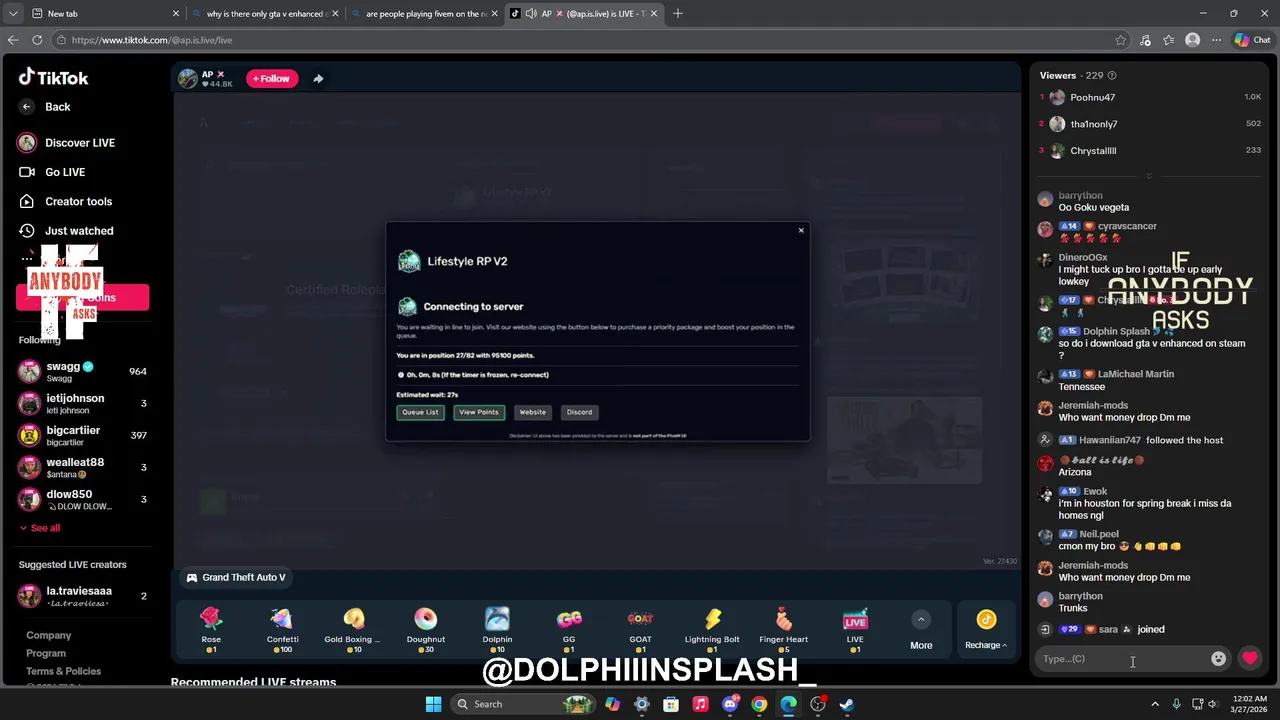Send the Confetti gift
1280x720 pixels.
coord(283,629)
